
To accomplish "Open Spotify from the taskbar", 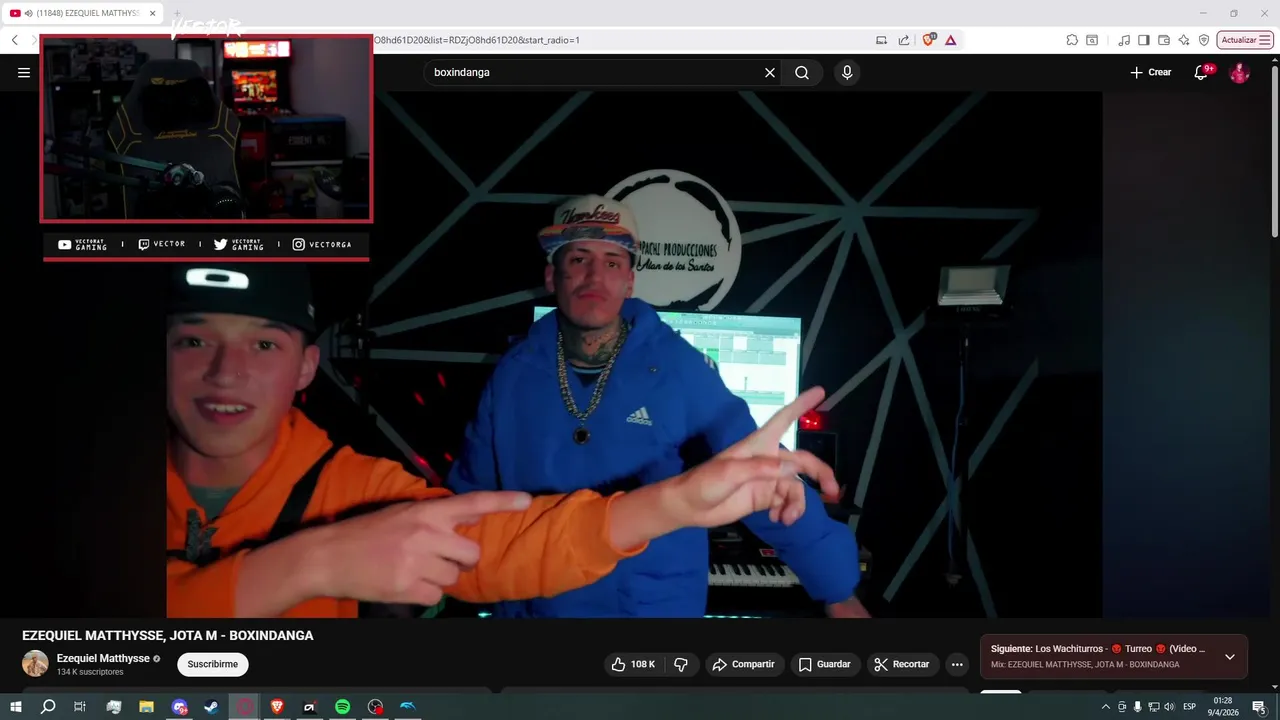I will (342, 707).
